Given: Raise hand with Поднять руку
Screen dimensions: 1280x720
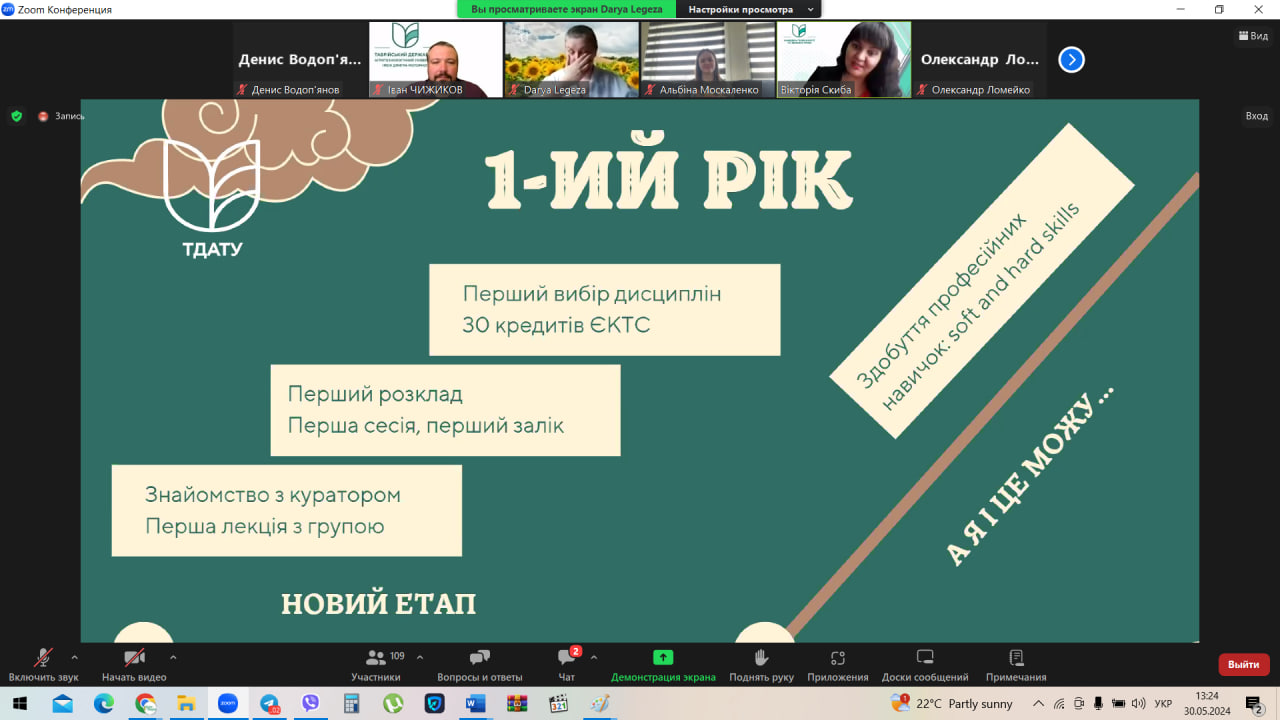Looking at the screenshot, I should (761, 665).
